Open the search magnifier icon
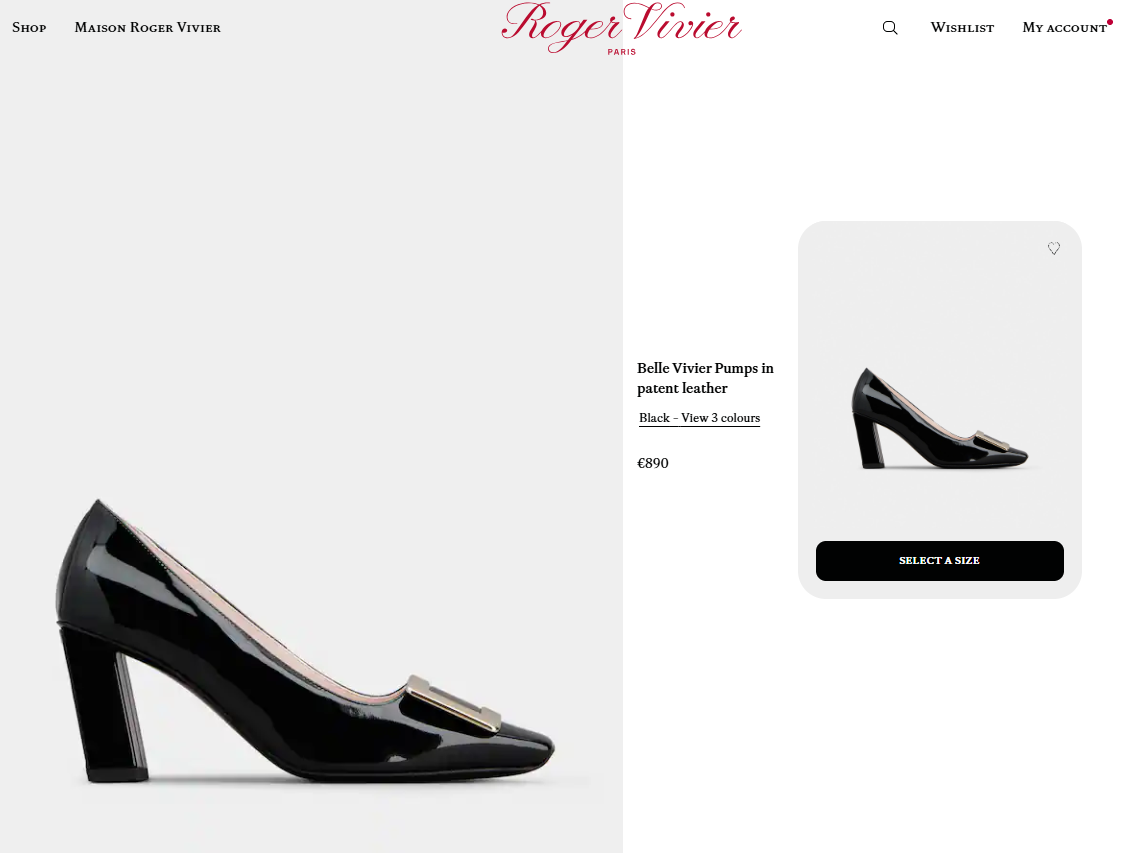This screenshot has height=853, width=1126. 890,27
